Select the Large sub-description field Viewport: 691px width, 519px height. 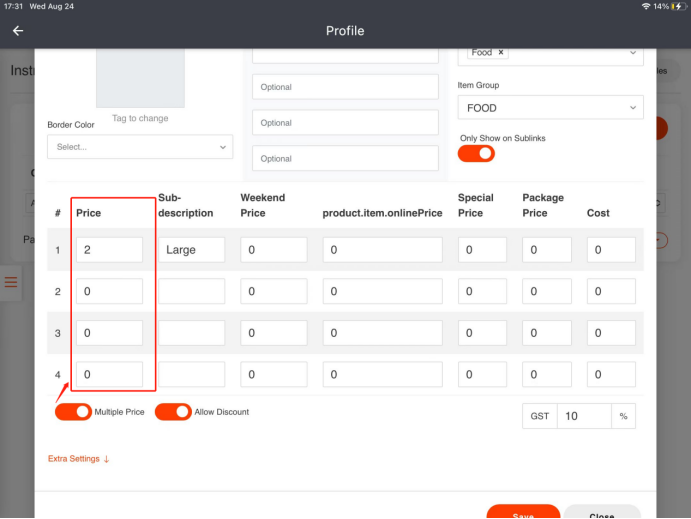(191, 250)
